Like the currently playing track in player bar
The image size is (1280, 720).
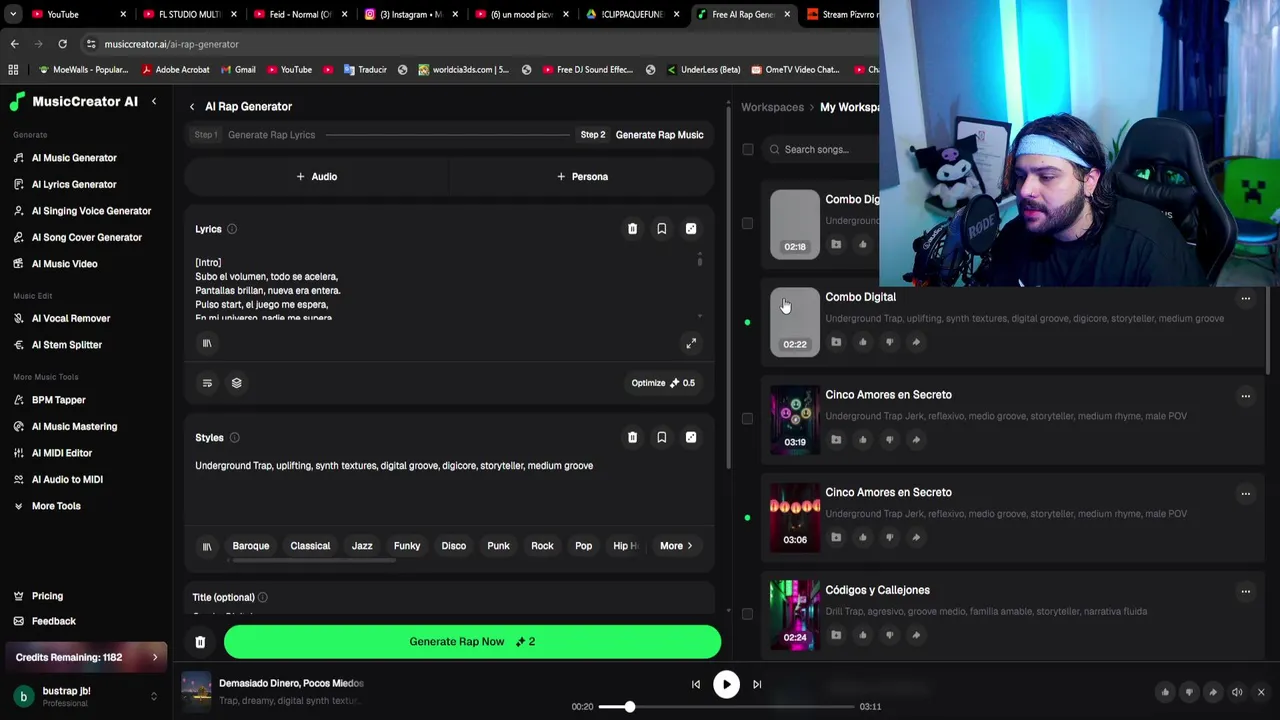click(1165, 692)
